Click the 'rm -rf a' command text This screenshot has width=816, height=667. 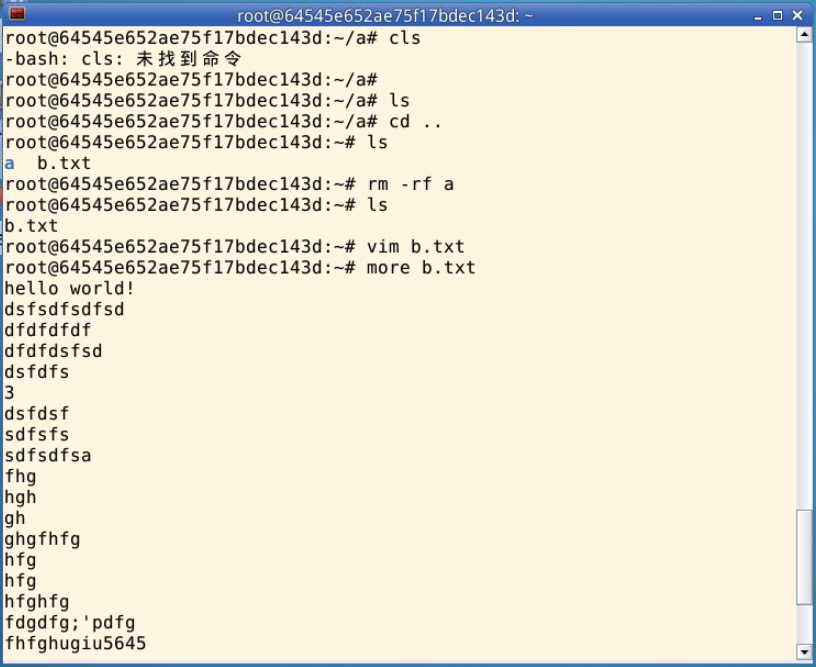point(410,184)
